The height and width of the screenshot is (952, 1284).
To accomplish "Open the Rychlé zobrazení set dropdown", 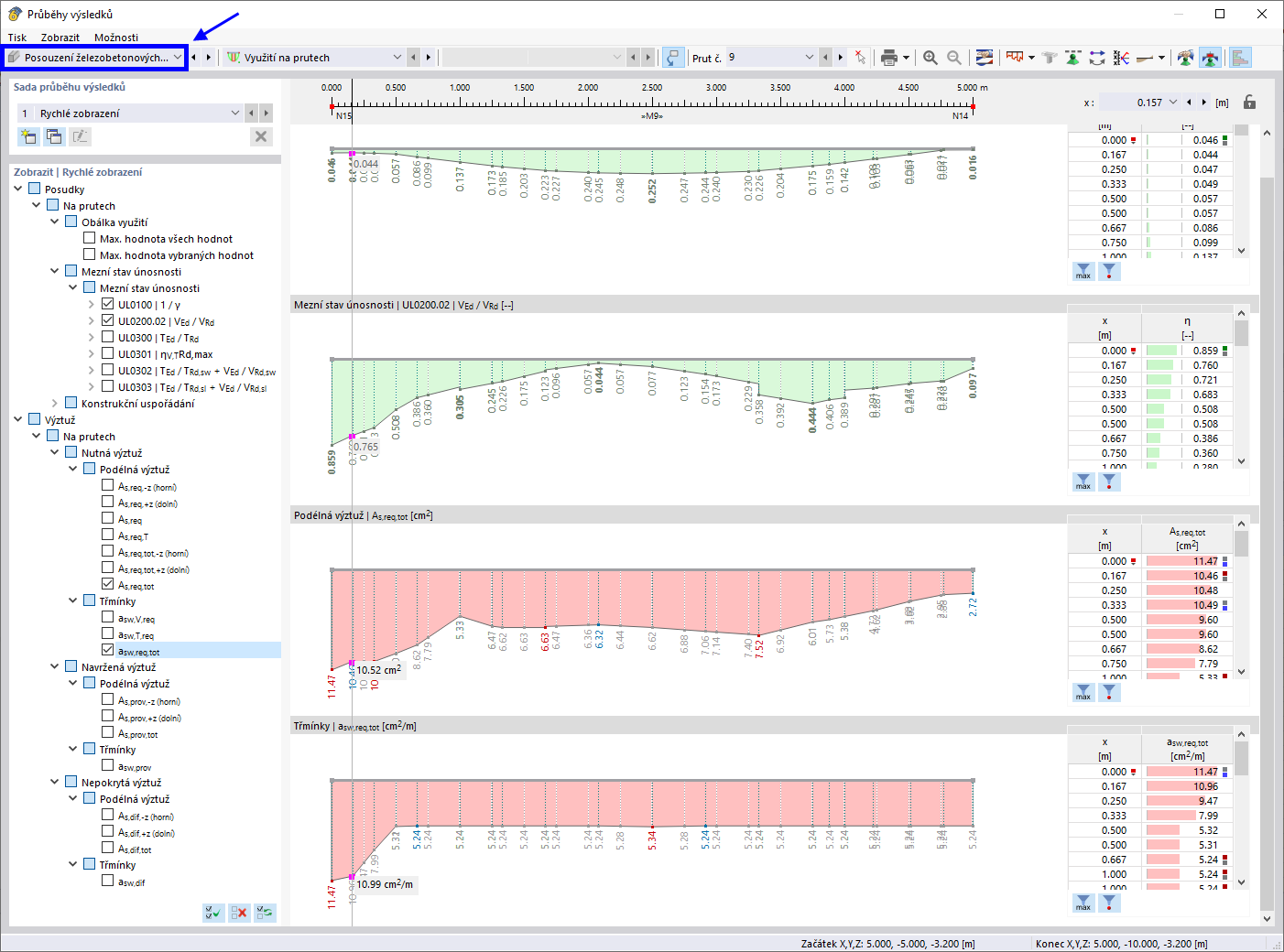I will tap(234, 113).
